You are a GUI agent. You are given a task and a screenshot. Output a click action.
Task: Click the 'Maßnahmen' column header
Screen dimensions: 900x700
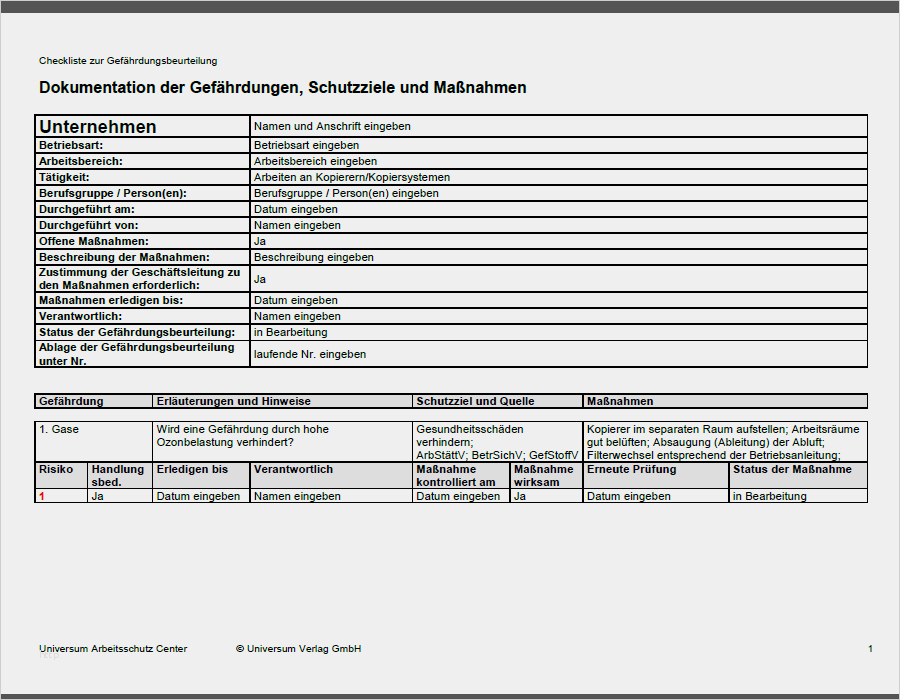(725, 401)
